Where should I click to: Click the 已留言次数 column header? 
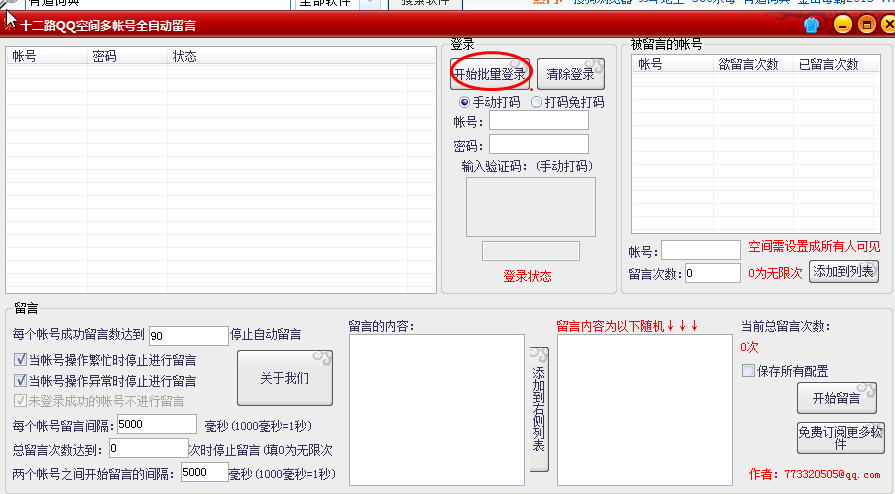(833, 64)
